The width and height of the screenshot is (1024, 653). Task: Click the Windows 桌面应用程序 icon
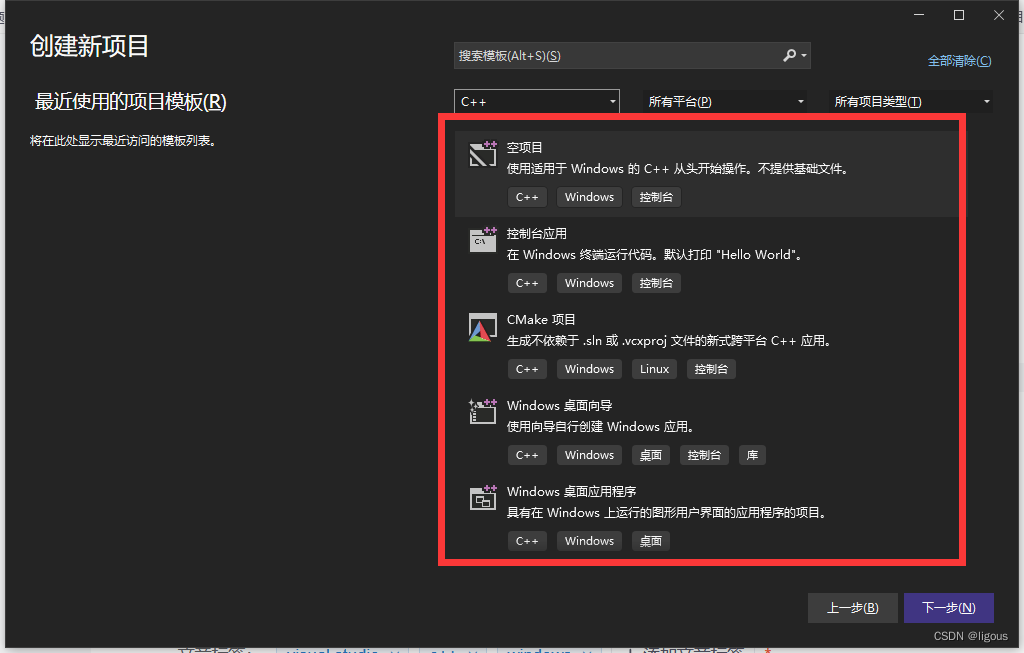[483, 498]
